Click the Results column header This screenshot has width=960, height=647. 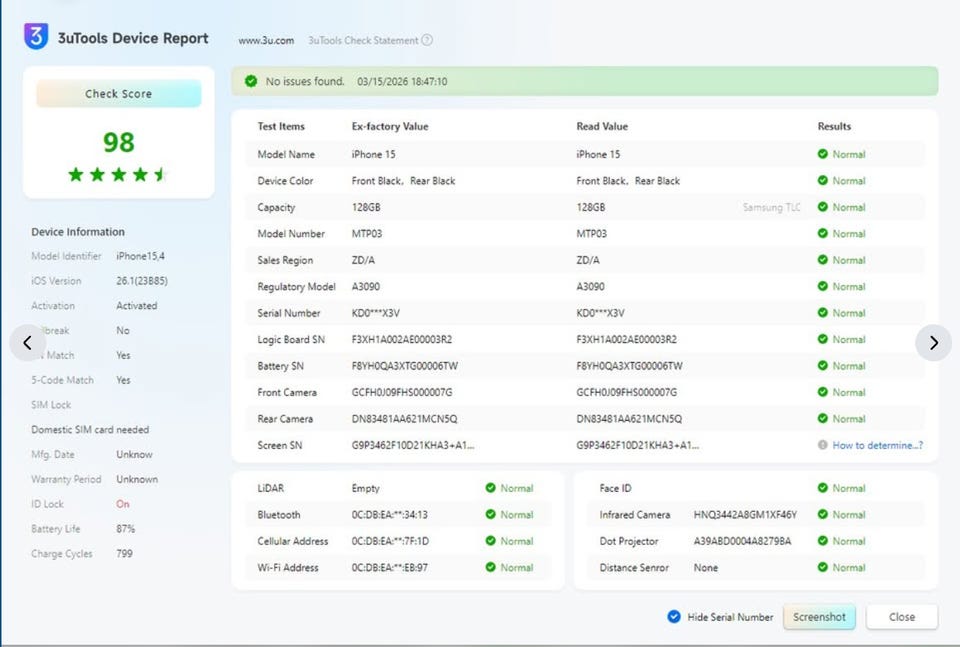834,126
